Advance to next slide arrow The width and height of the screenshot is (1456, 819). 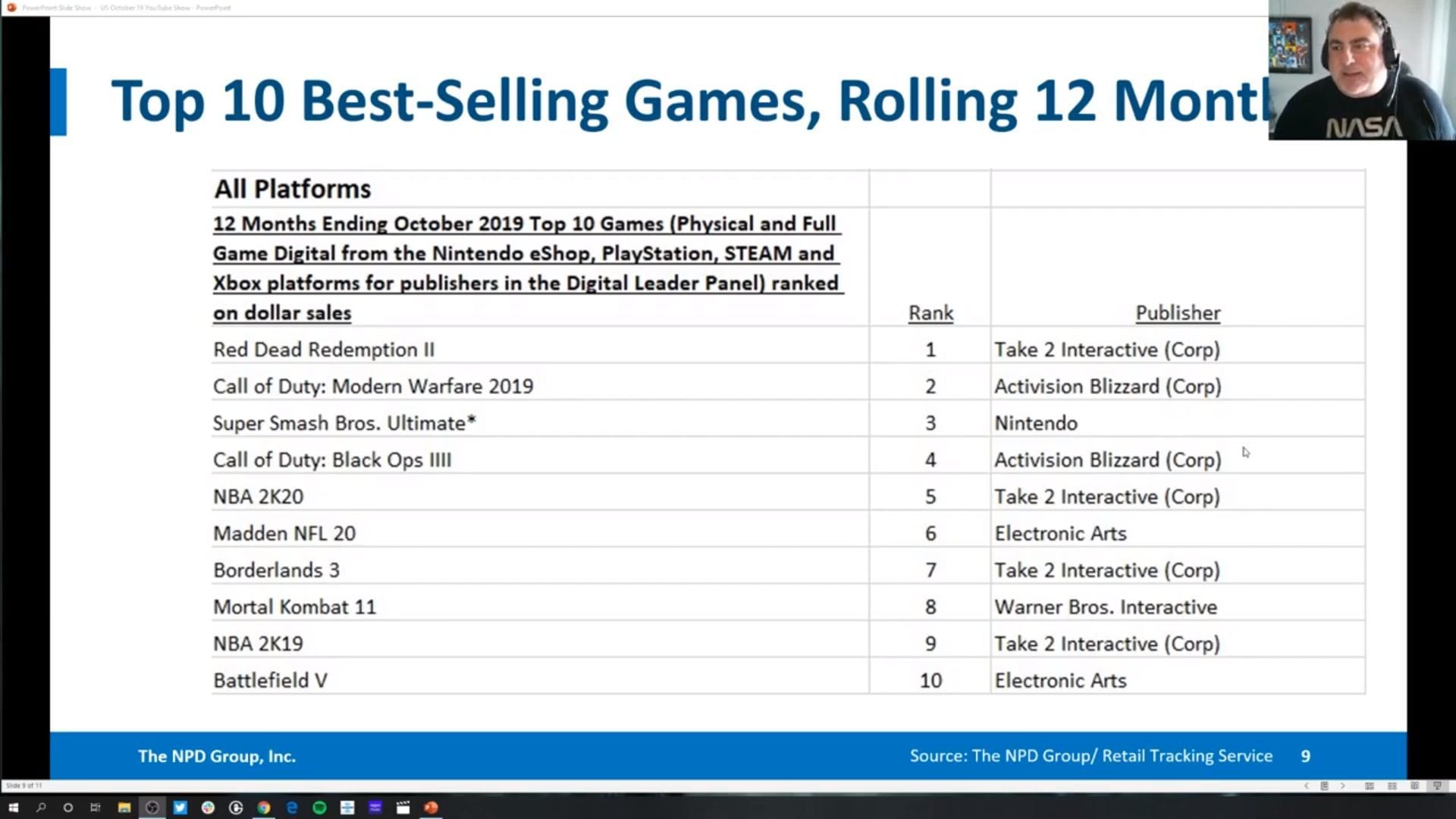pyautogui.click(x=1342, y=786)
